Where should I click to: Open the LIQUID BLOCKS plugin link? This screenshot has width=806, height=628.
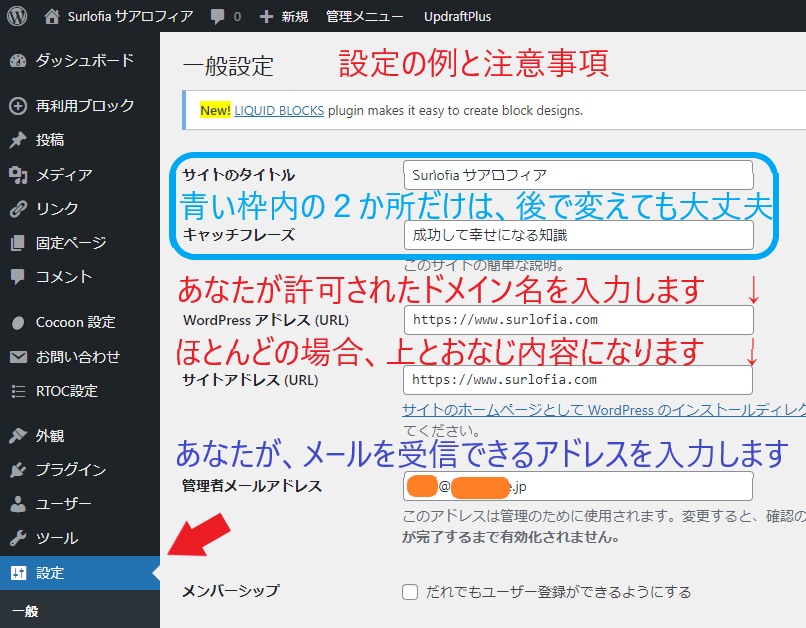279,111
